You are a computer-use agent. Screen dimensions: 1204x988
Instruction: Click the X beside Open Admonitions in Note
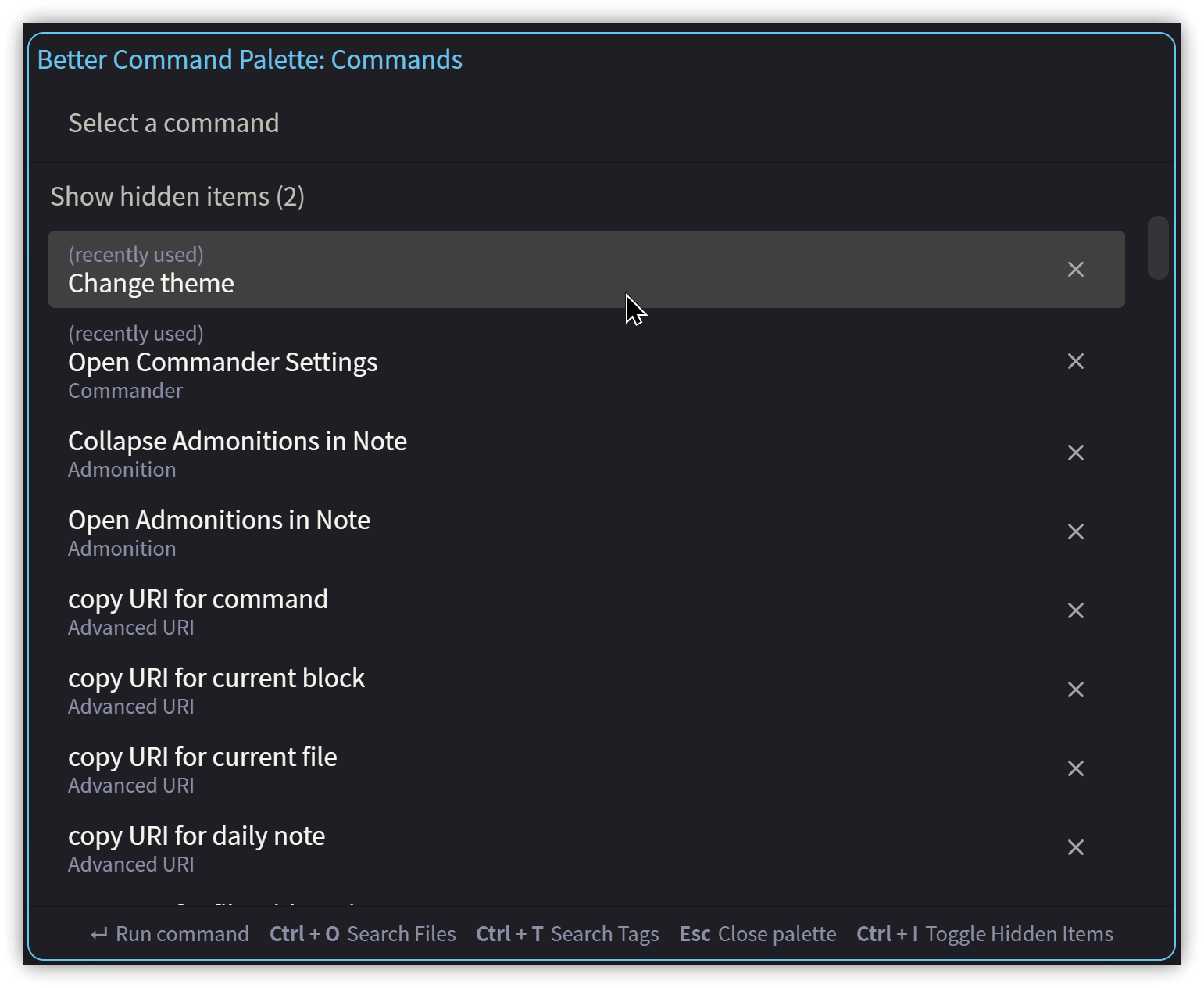coord(1076,532)
